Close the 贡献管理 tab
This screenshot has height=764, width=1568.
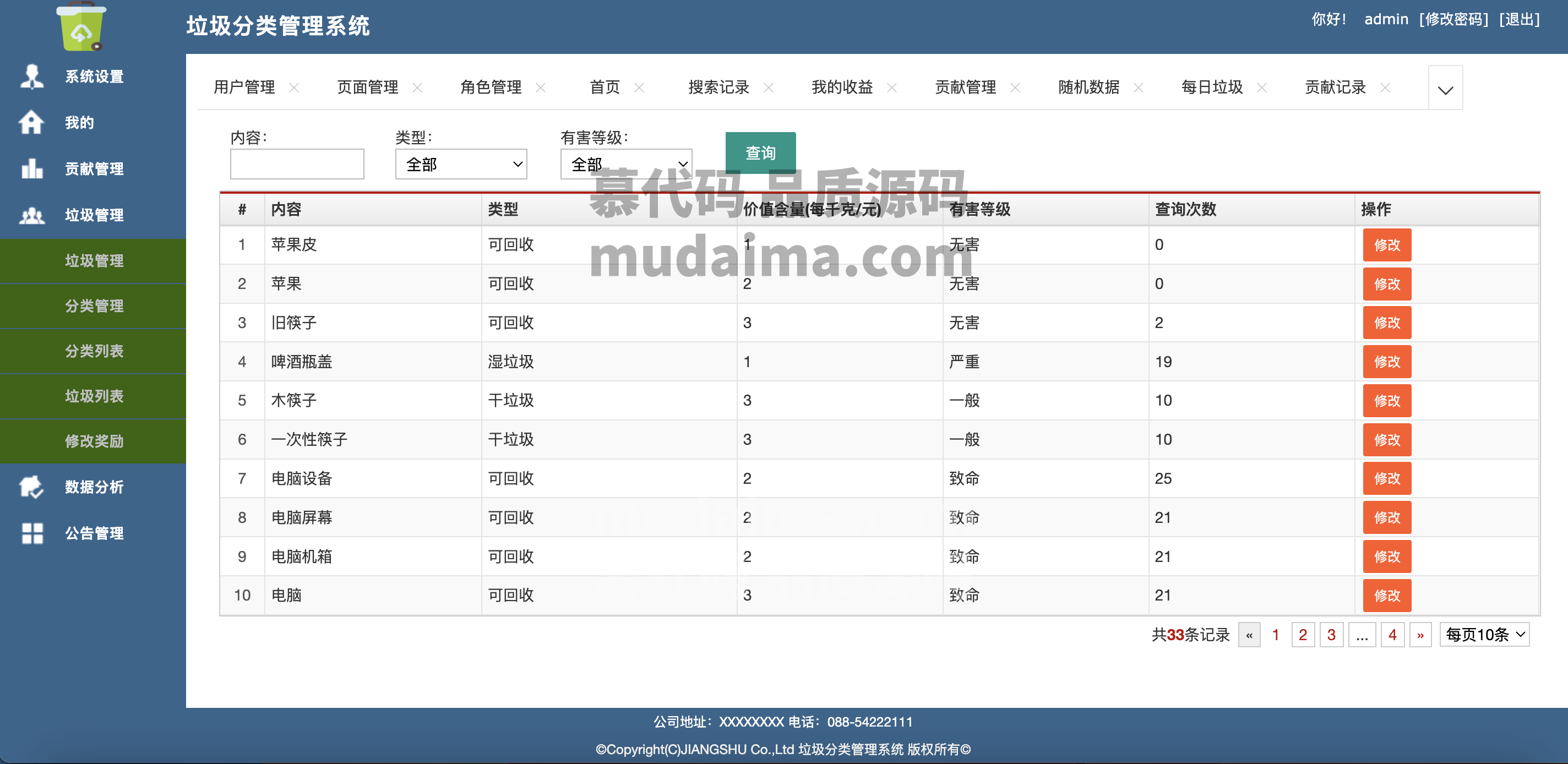[1015, 88]
